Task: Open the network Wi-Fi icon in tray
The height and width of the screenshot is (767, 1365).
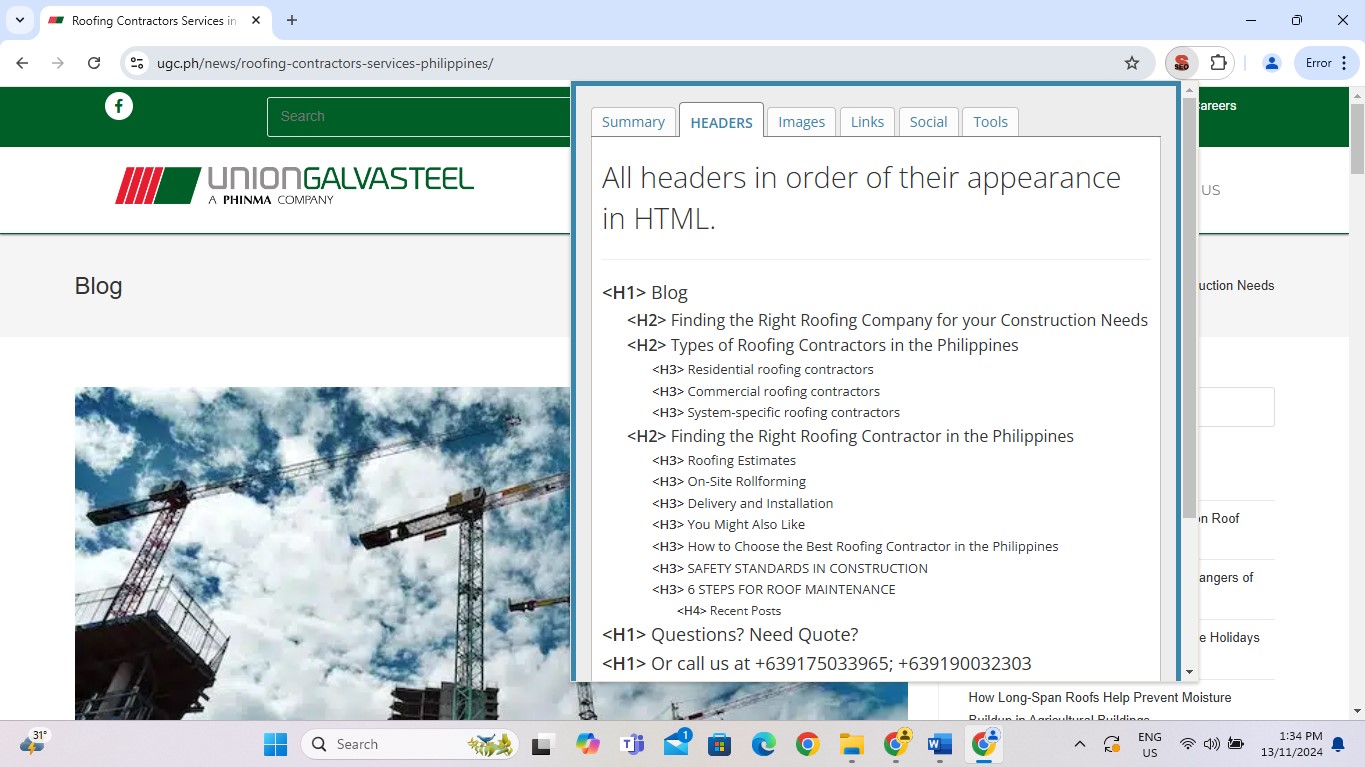Action: click(x=1188, y=744)
